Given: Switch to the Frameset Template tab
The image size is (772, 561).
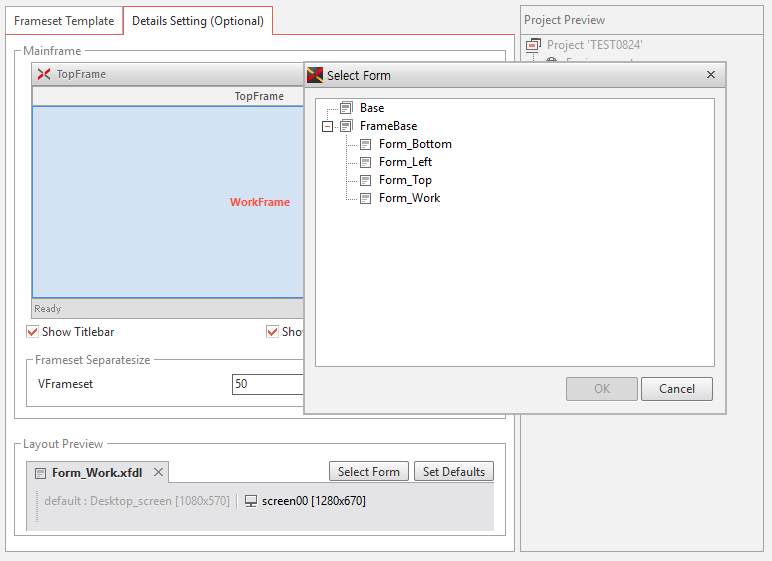Looking at the screenshot, I should [x=64, y=21].
